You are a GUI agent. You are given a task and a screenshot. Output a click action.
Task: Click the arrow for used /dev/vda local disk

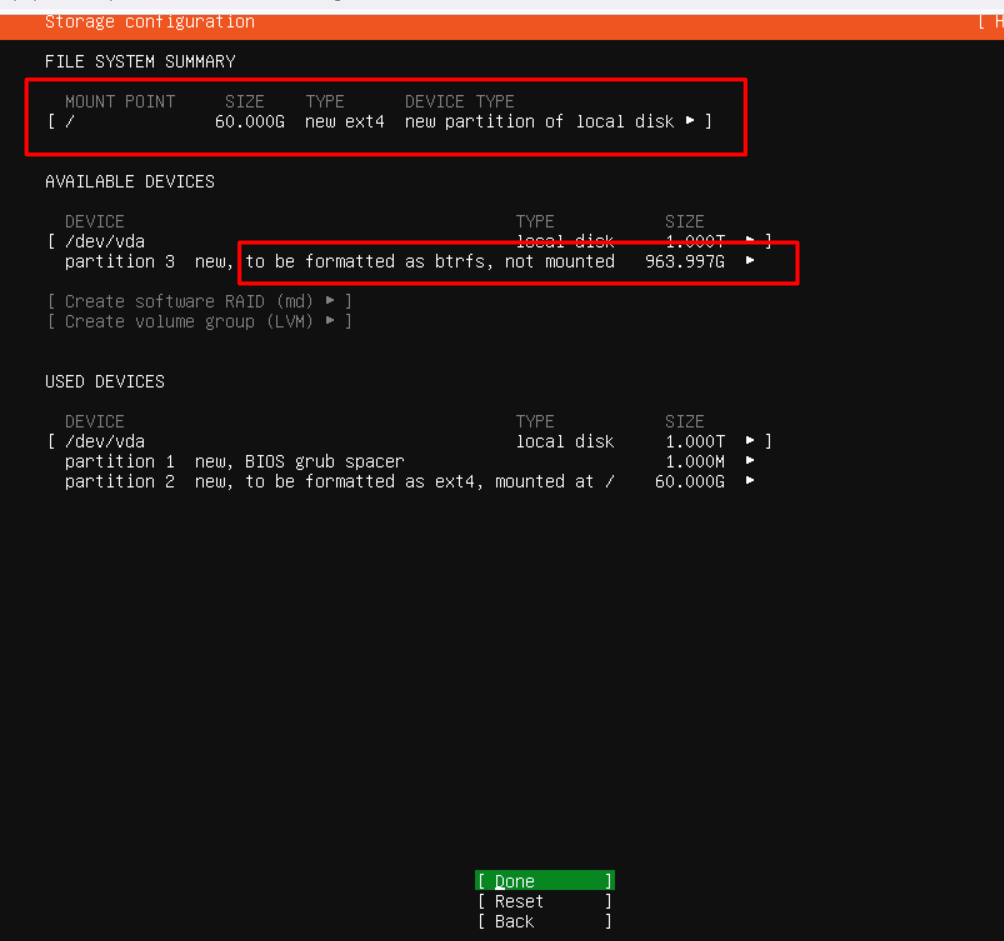(x=750, y=441)
